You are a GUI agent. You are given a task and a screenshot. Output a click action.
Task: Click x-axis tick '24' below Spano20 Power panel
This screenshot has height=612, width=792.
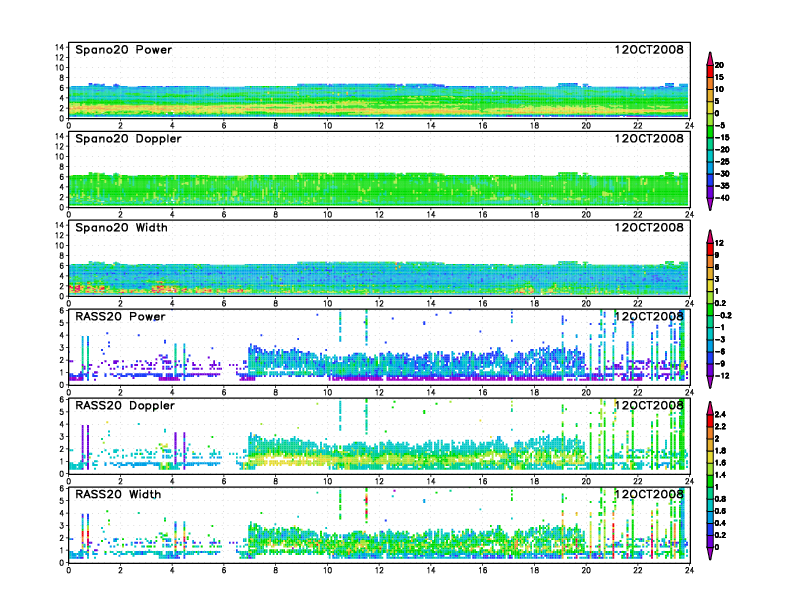(689, 125)
